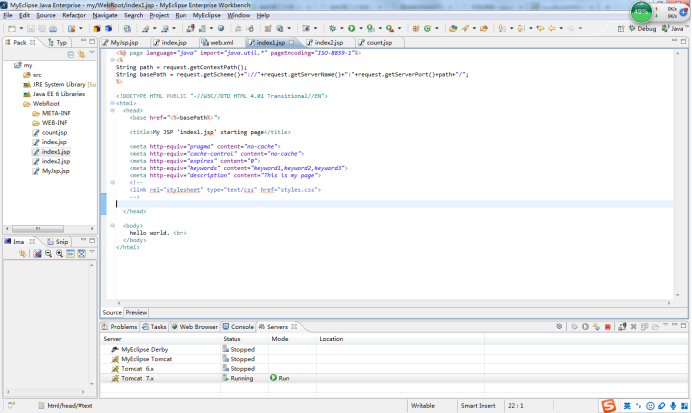Open the Window menu
Screen dimensions: 692x413
[x=238, y=15]
